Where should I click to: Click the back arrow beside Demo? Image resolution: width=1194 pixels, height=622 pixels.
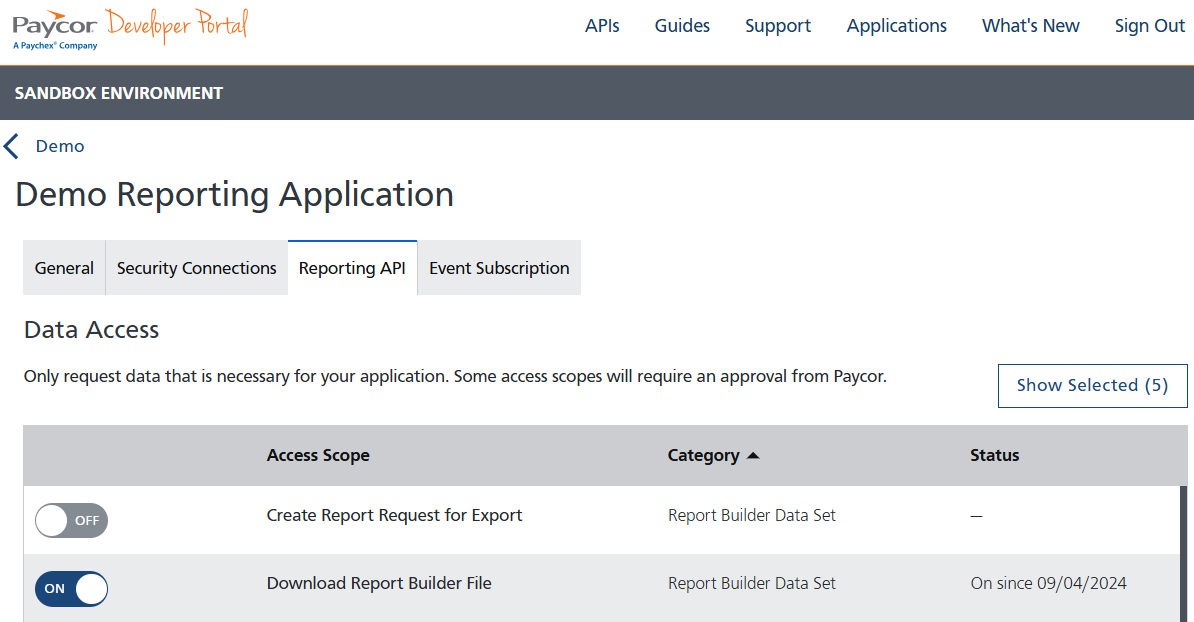12,145
